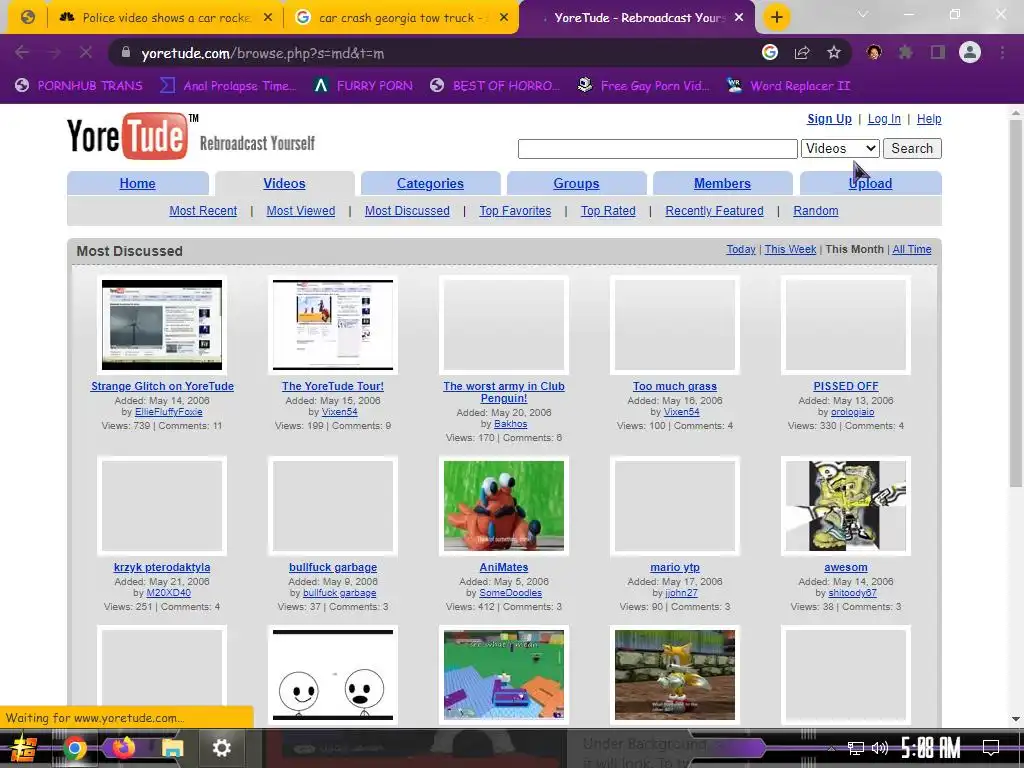1024x768 pixels.
Task: Open the Members site tab
Action: click(722, 184)
